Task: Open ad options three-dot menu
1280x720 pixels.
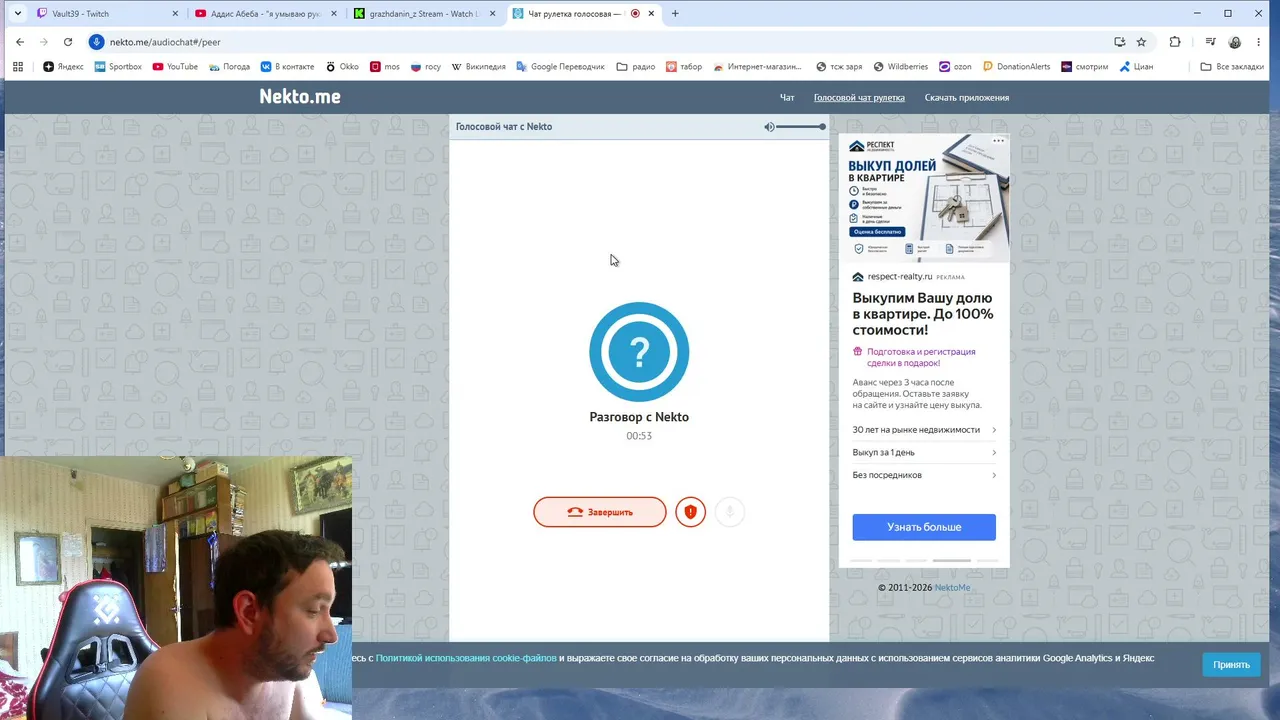Action: [x=998, y=141]
